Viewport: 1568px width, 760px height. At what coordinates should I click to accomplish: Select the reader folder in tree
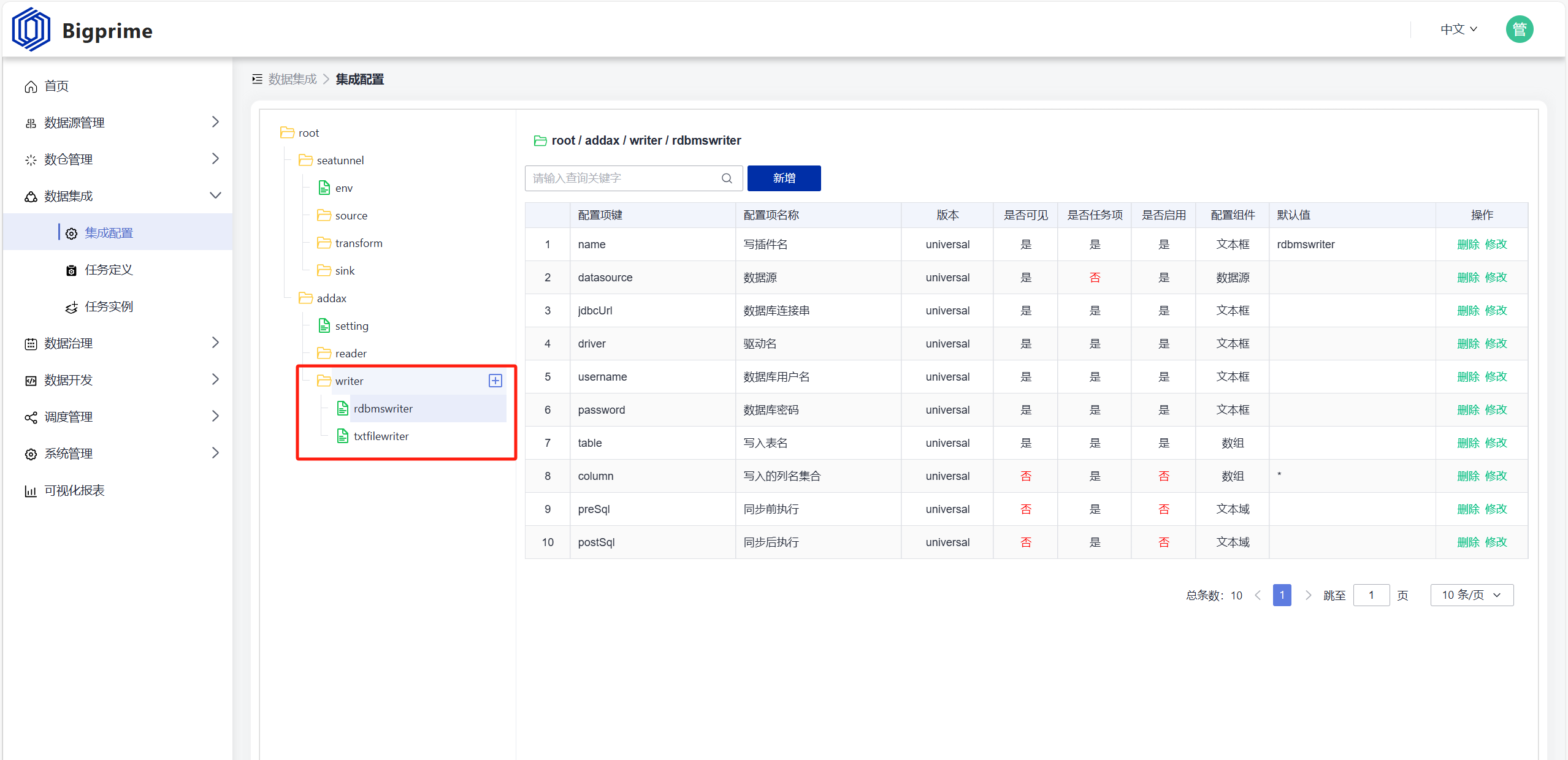(351, 354)
